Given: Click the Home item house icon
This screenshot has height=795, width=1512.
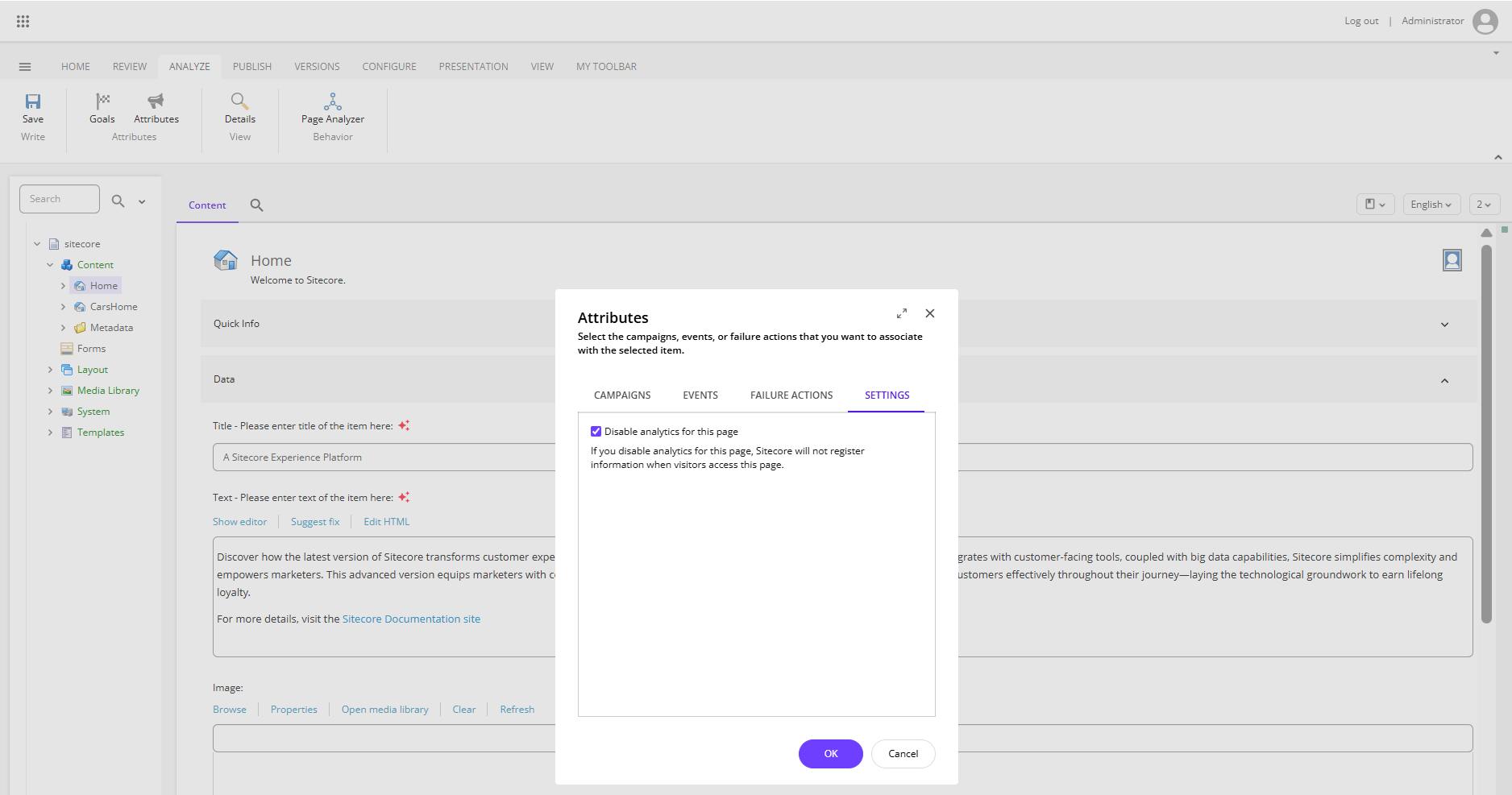Looking at the screenshot, I should pos(226,260).
